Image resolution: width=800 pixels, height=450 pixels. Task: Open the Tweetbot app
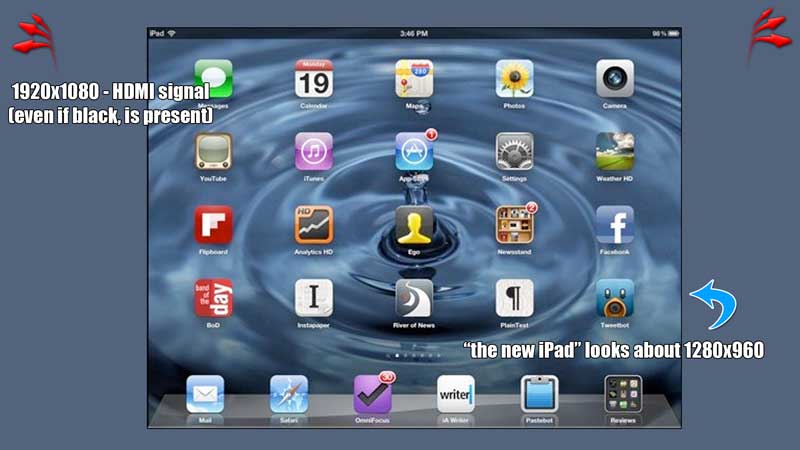[x=615, y=298]
